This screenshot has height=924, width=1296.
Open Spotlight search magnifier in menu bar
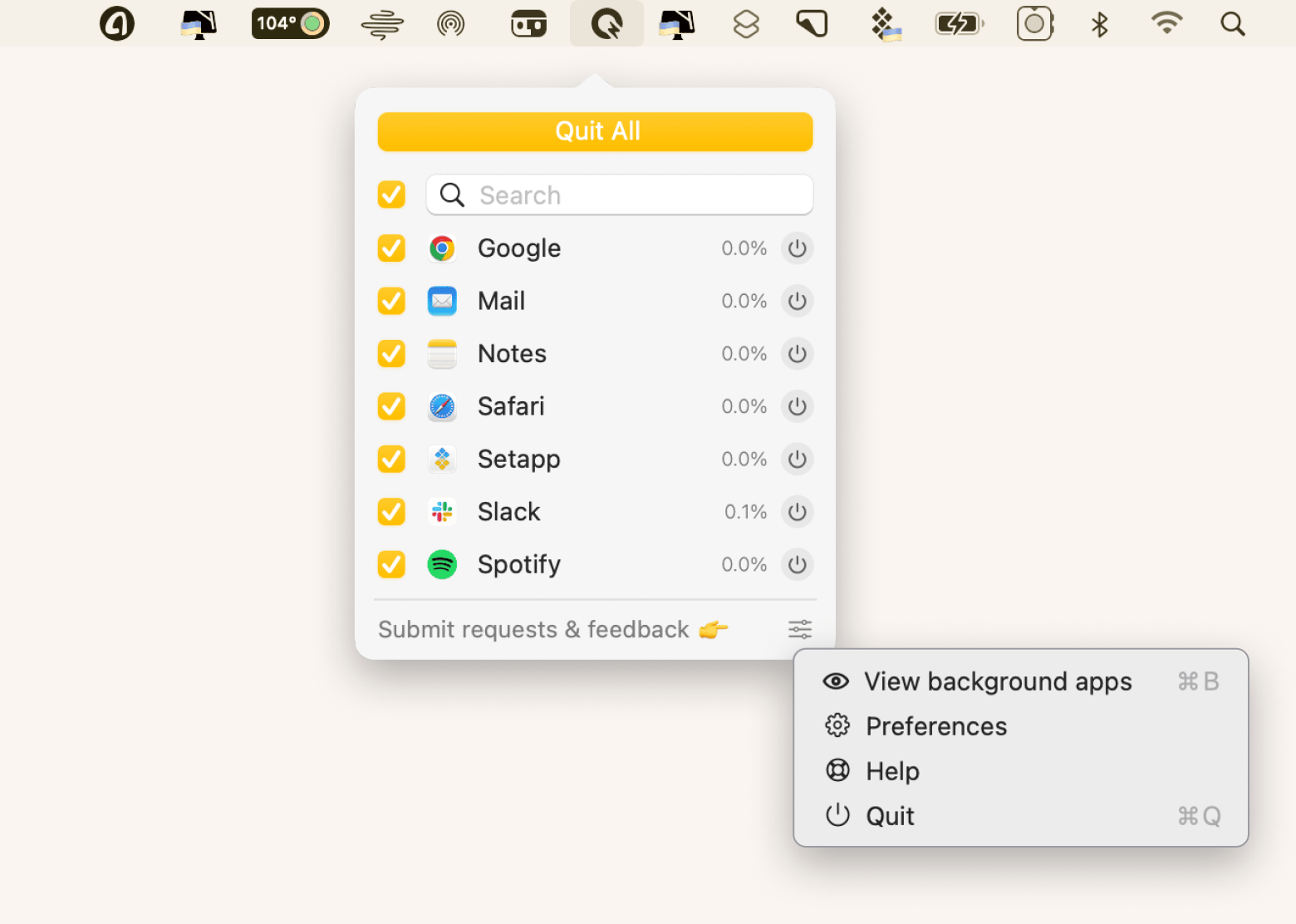(1233, 24)
